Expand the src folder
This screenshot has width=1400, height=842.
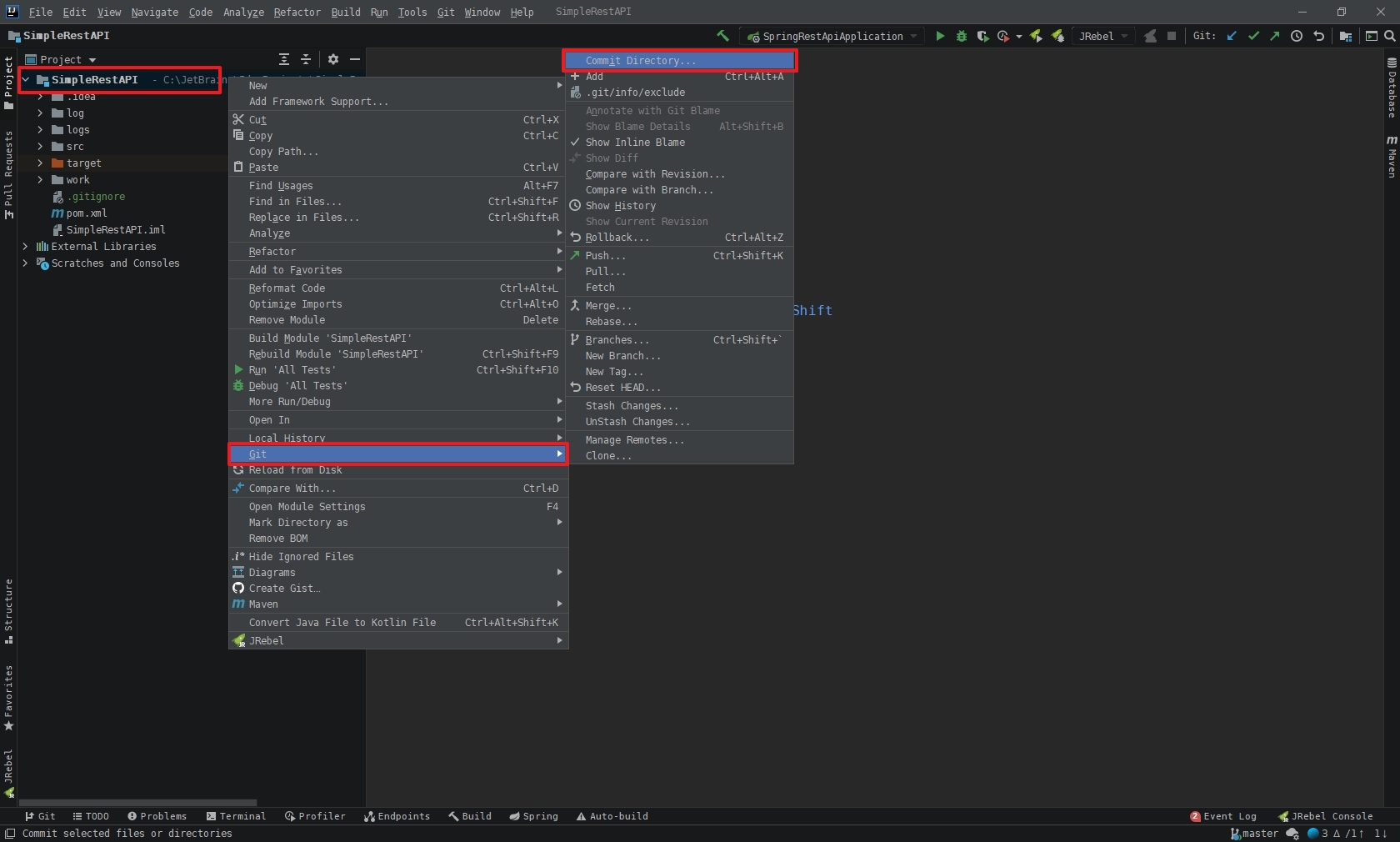(40, 147)
